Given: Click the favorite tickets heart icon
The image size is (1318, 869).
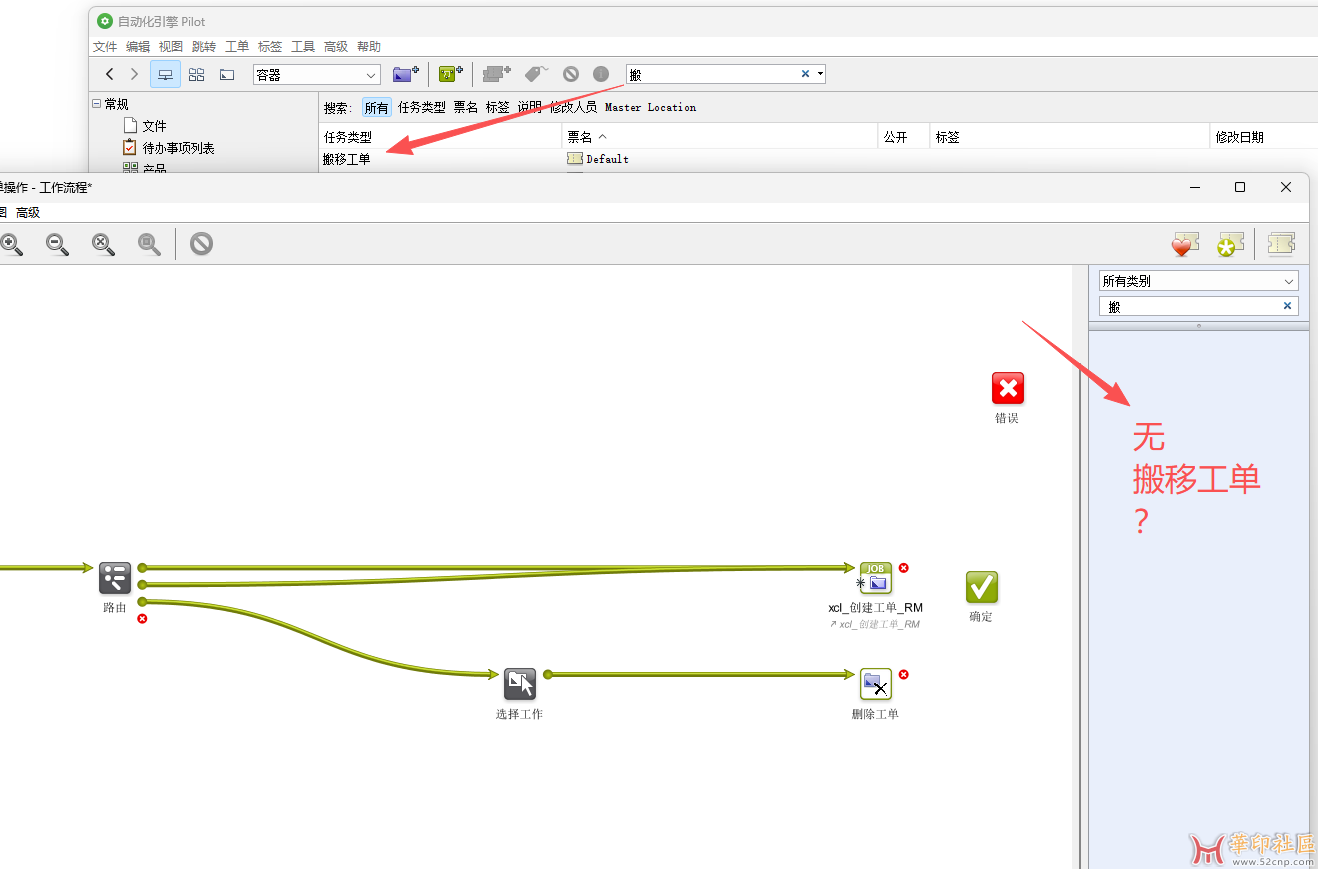Looking at the screenshot, I should [x=1185, y=244].
